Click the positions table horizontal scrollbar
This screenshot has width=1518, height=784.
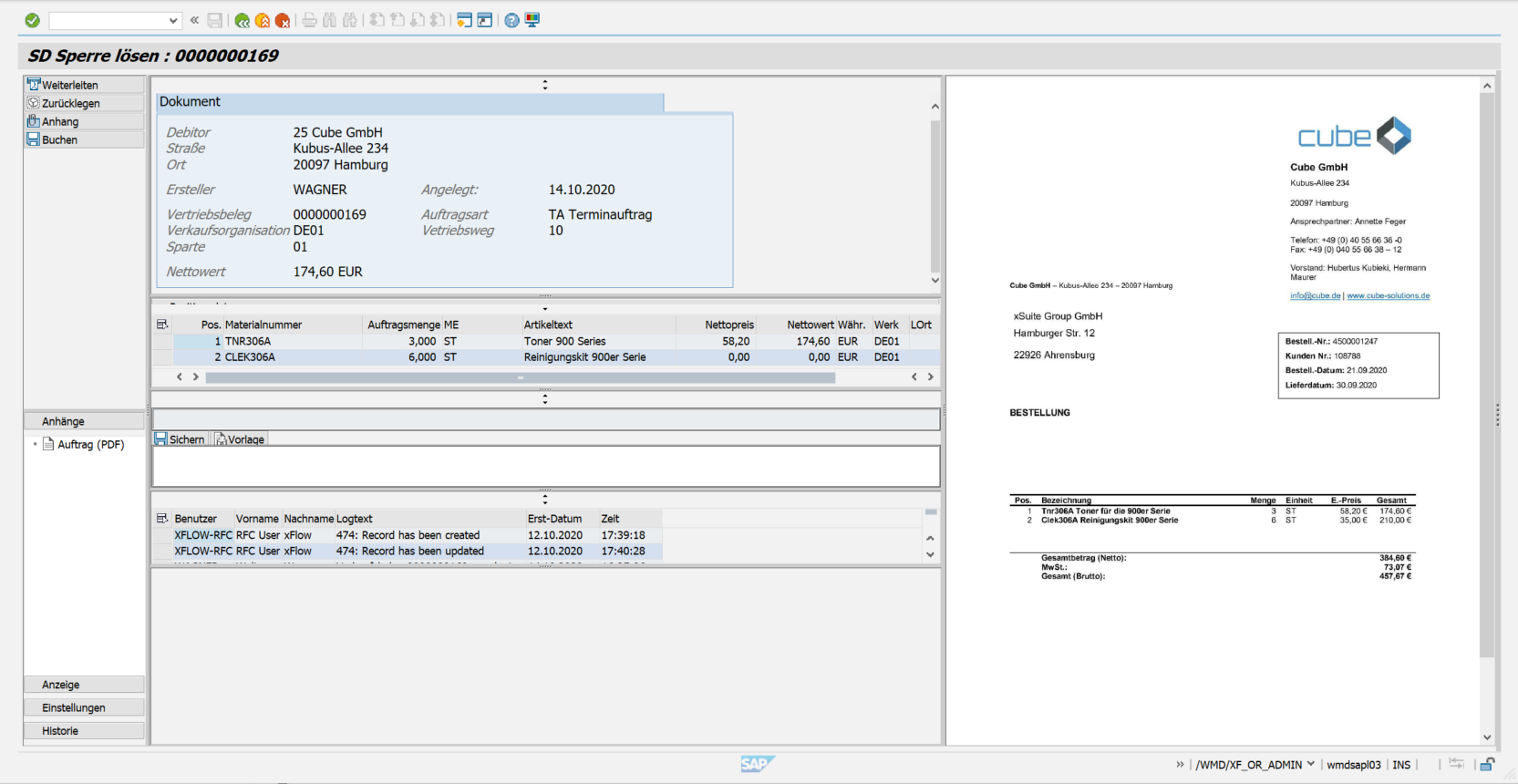(520, 377)
